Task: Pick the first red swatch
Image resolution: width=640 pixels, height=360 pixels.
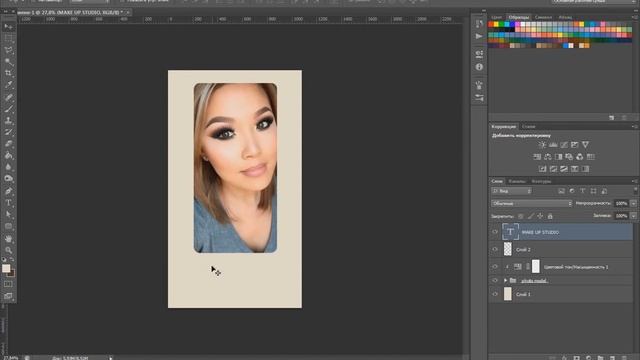Action: pos(491,24)
